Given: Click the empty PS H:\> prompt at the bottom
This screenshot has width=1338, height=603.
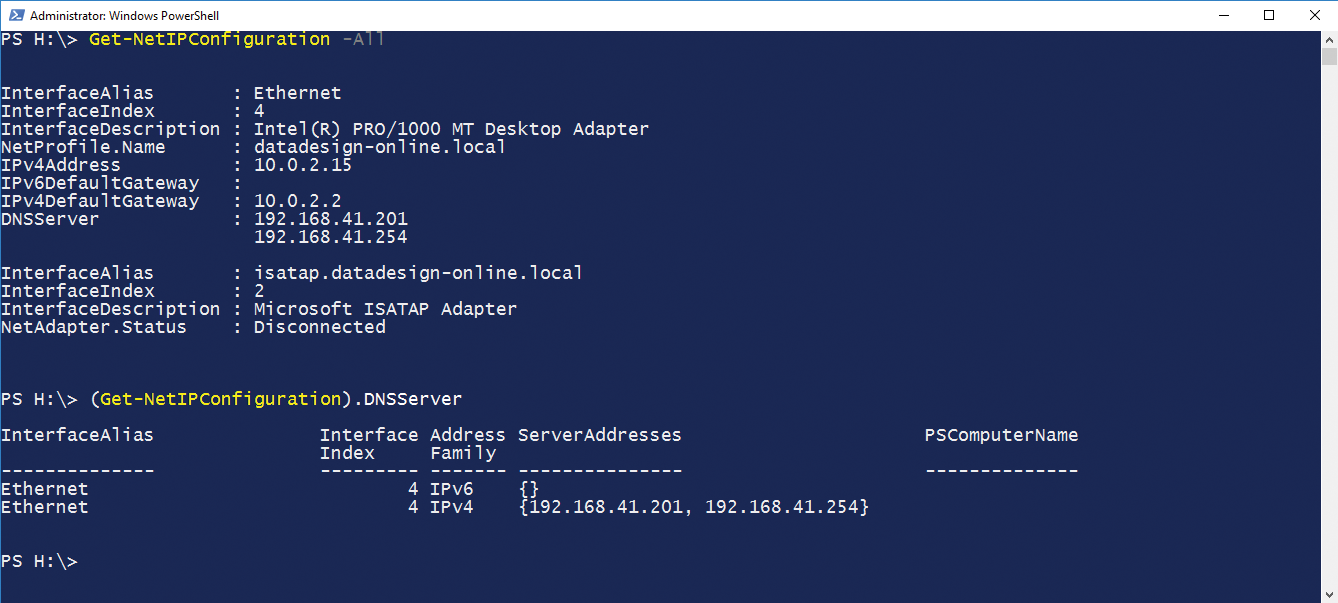Looking at the screenshot, I should point(39,561).
